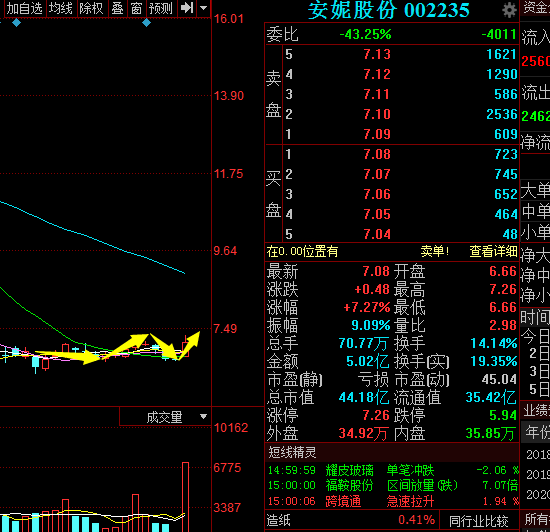Open the 同行业比较 industry comparison
550x532 pixels.
[x=479, y=521]
